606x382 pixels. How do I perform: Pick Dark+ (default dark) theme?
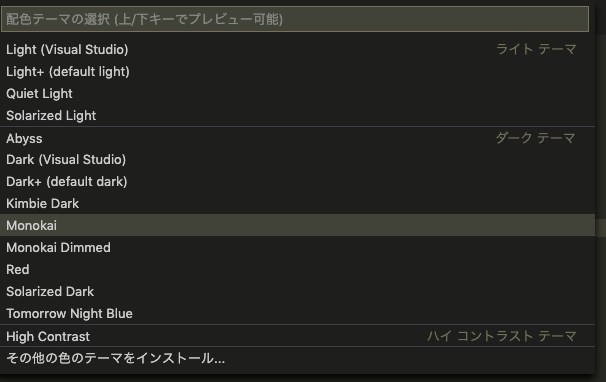click(297, 182)
